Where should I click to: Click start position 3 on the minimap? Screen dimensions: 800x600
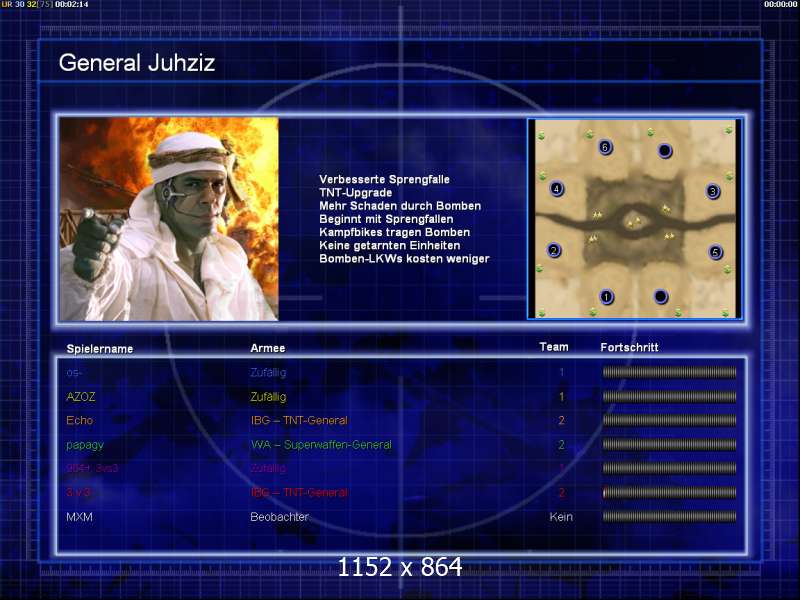coord(713,191)
